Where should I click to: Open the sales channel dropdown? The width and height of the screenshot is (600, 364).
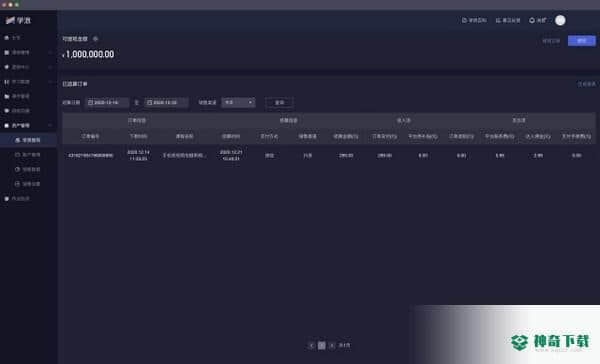238,103
